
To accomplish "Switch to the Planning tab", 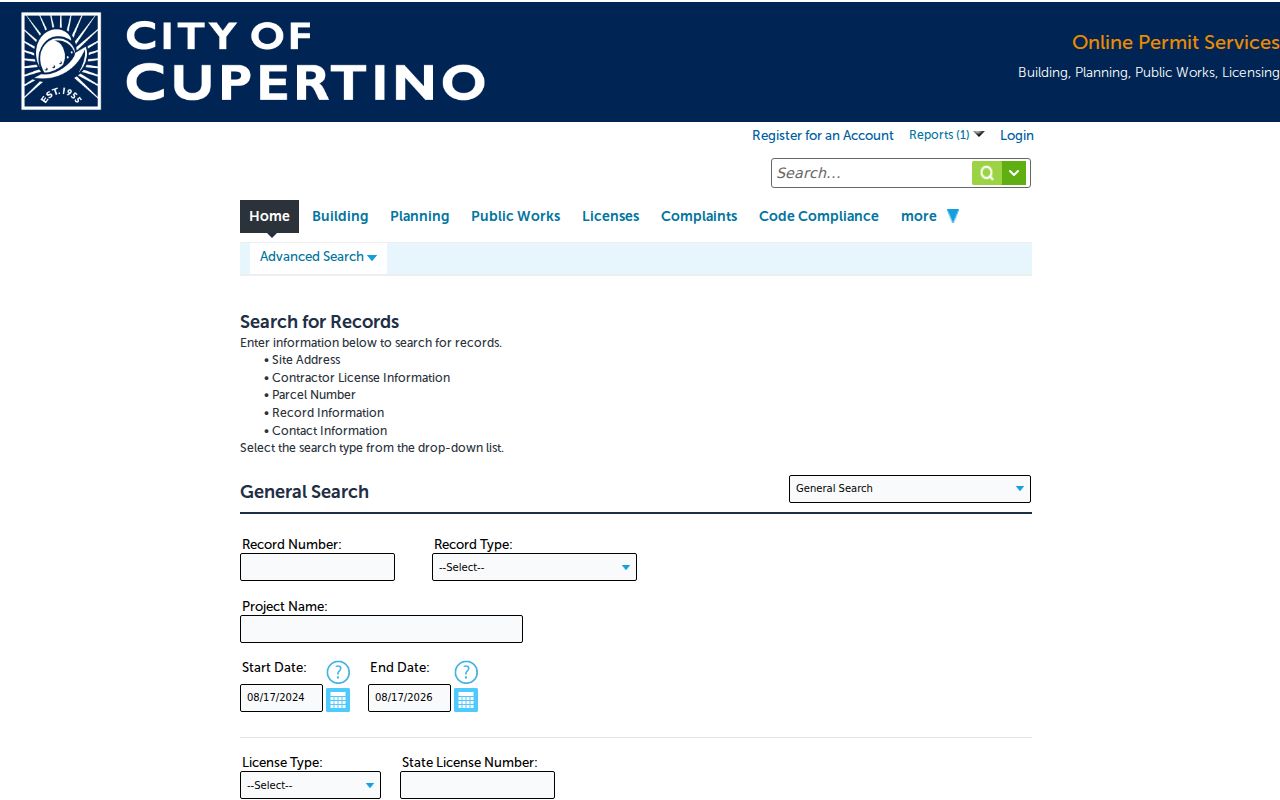I will coord(420,216).
